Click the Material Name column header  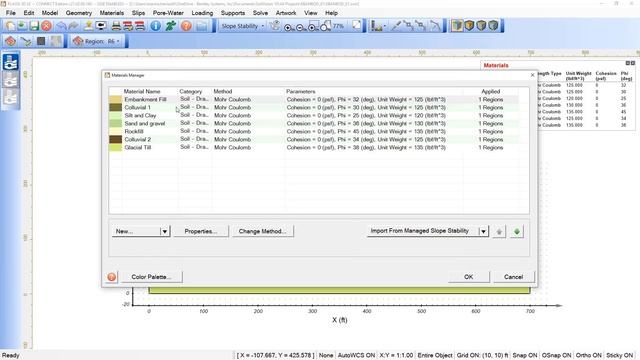coord(142,91)
